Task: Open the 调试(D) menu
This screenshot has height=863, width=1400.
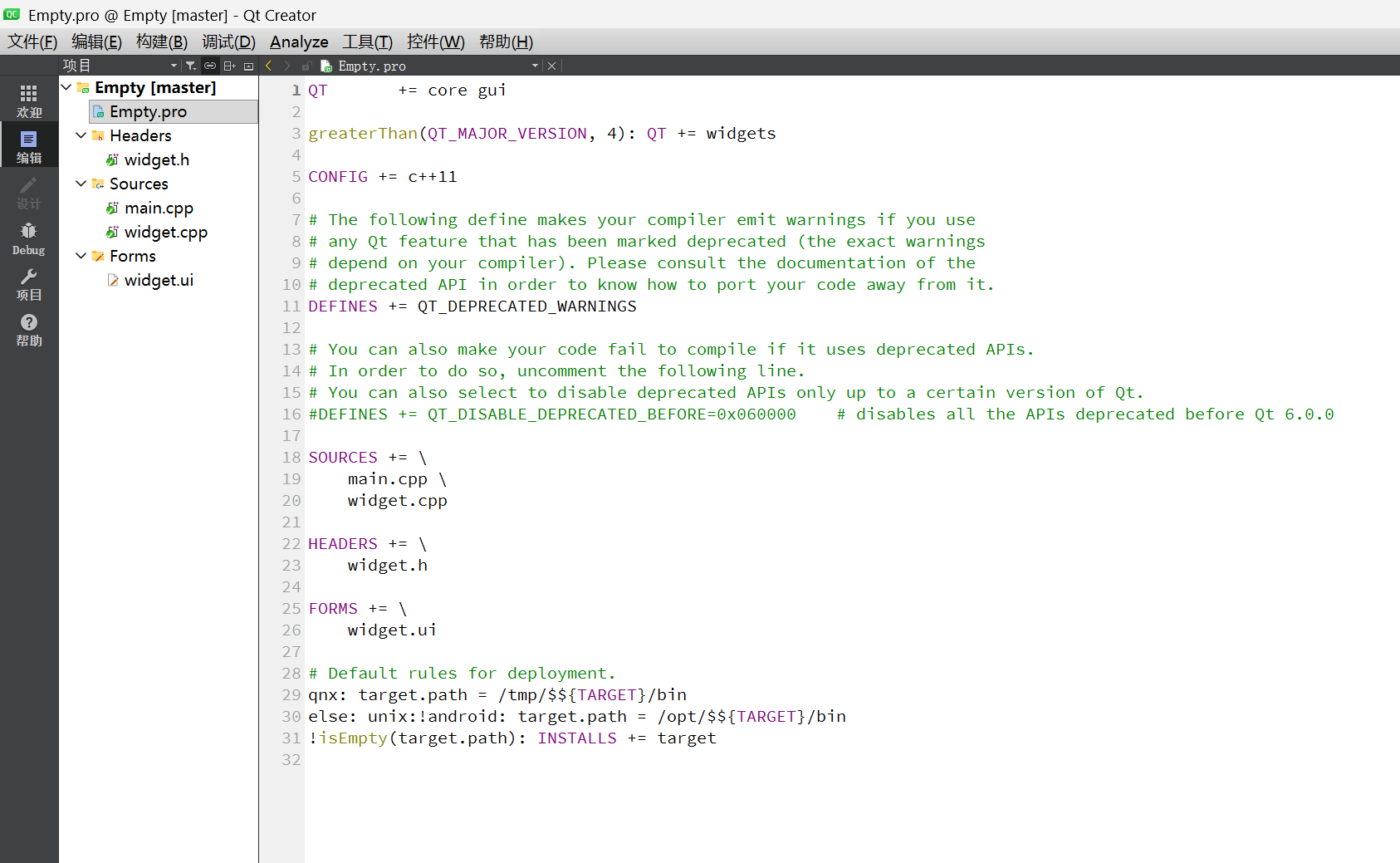Action: (228, 42)
